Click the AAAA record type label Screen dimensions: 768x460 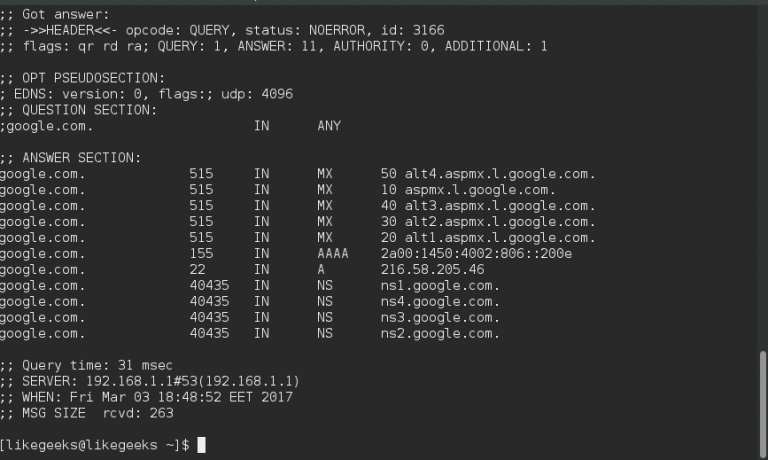coord(333,253)
